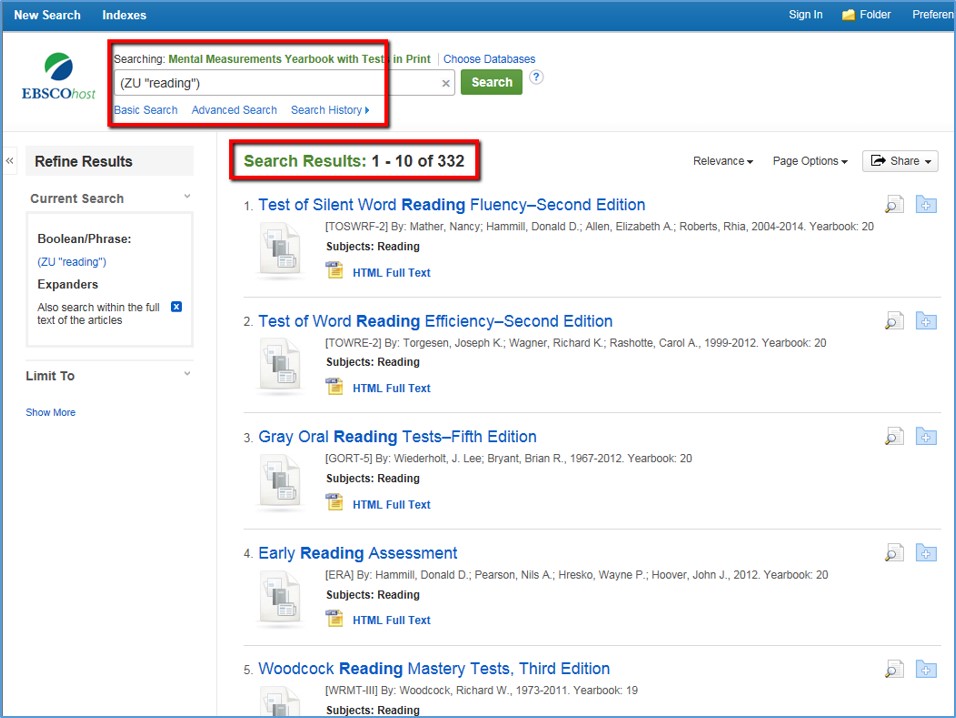Screen dimensions: 956x718
Task: Open Woodcock Reading Mastery Tests title
Action: 434,669
